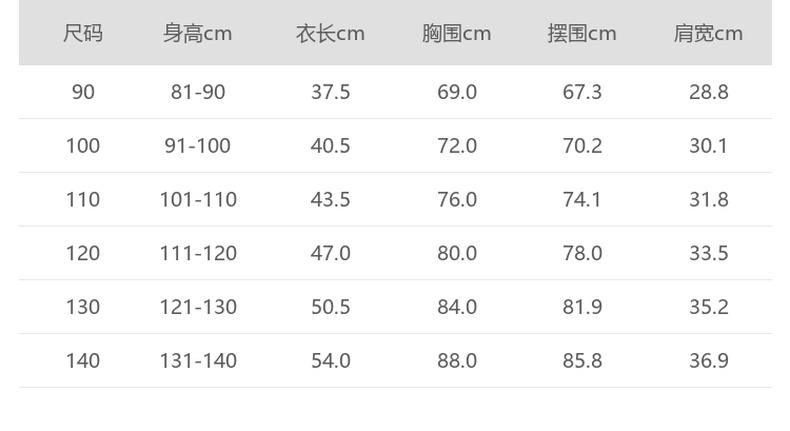
Task: Click shoulder width value 36.9
Action: point(708,361)
